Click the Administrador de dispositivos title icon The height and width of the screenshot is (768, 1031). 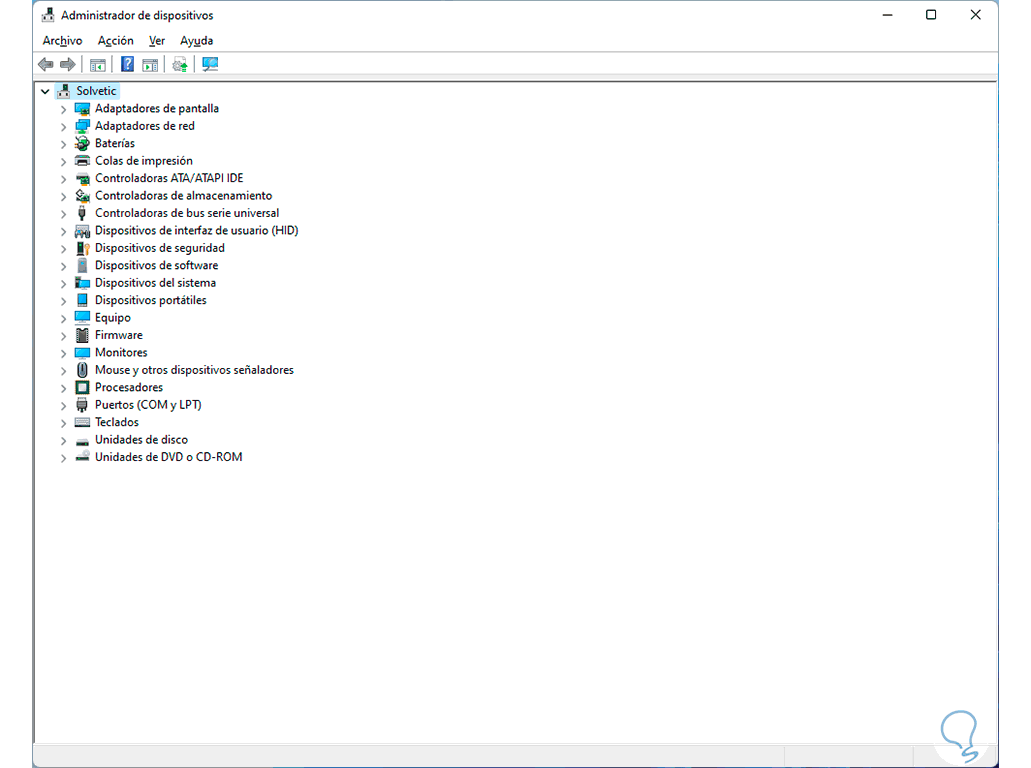coord(48,15)
